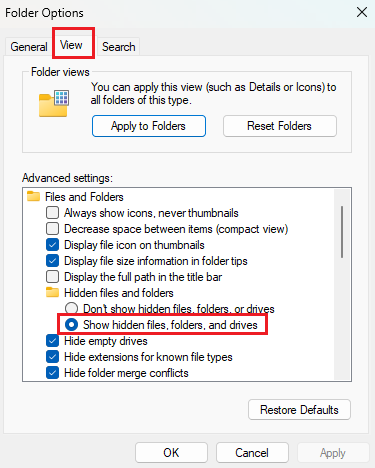
Task: Confirm with the OK button
Action: [171, 453]
